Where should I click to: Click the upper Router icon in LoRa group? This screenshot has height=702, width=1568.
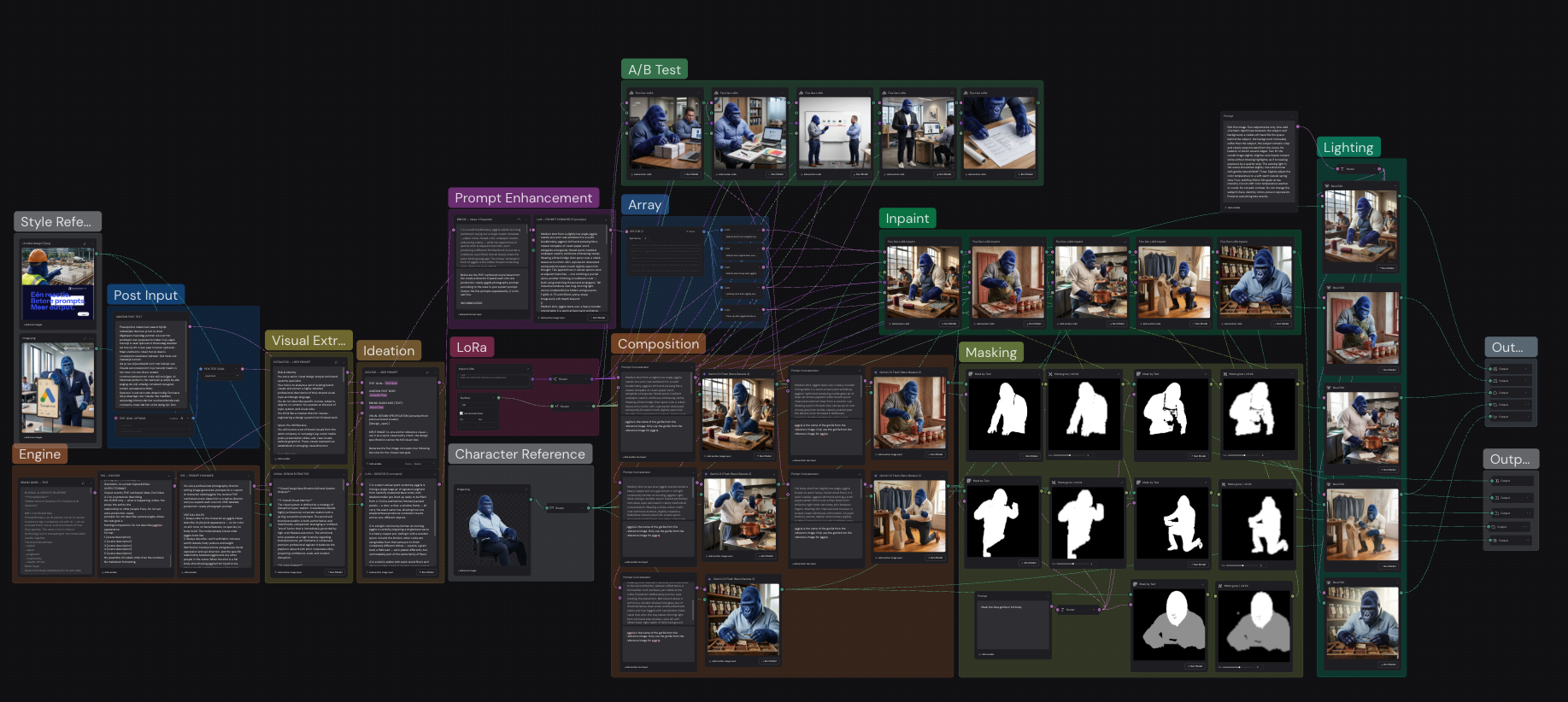coord(555,378)
